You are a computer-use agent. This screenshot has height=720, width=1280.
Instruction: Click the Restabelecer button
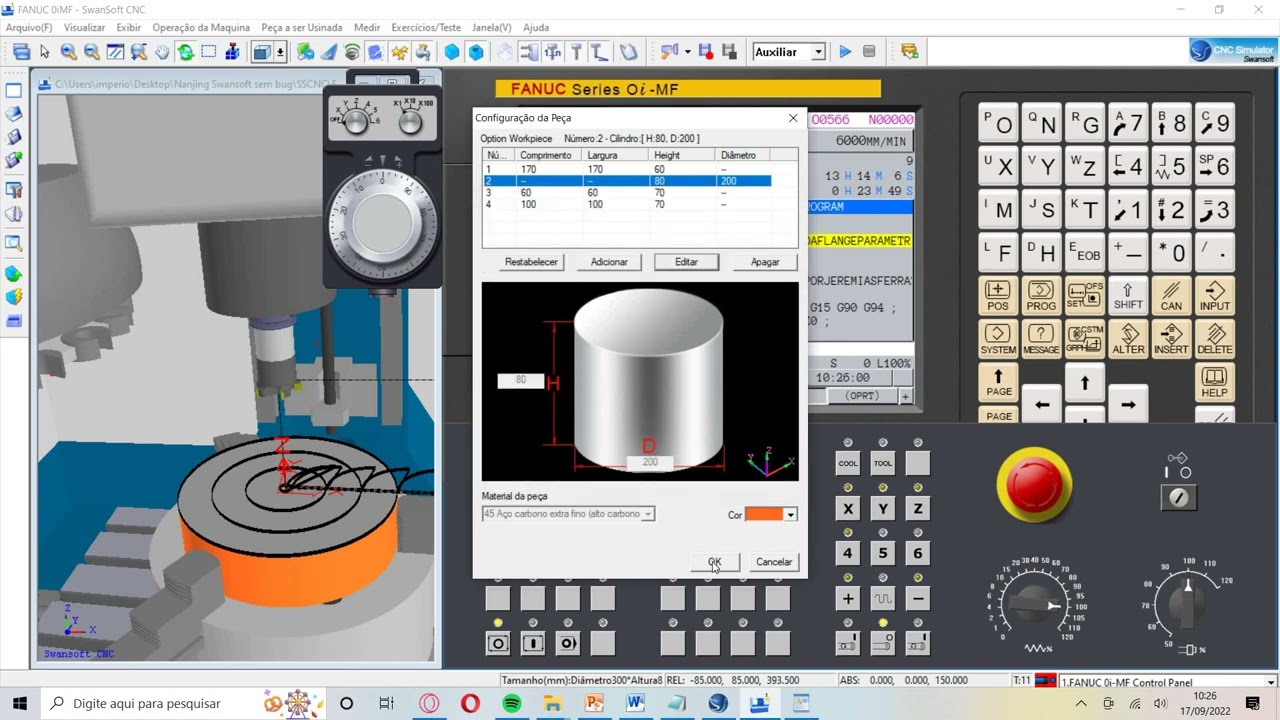tap(531, 262)
